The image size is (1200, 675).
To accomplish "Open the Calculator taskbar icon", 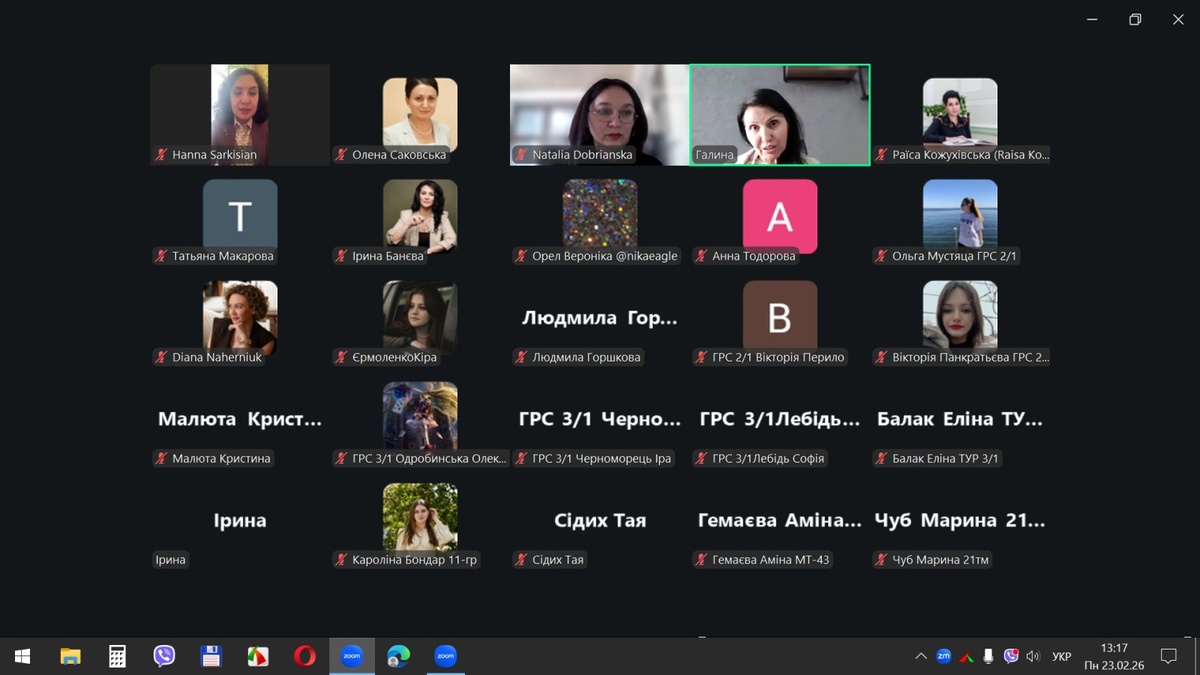I will [x=117, y=656].
